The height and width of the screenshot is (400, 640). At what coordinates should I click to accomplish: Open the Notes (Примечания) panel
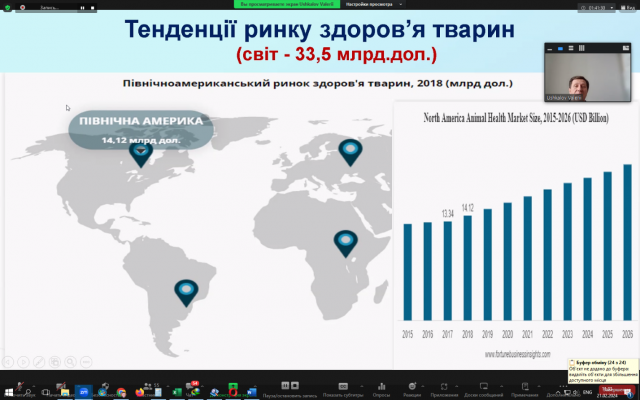coord(524,386)
